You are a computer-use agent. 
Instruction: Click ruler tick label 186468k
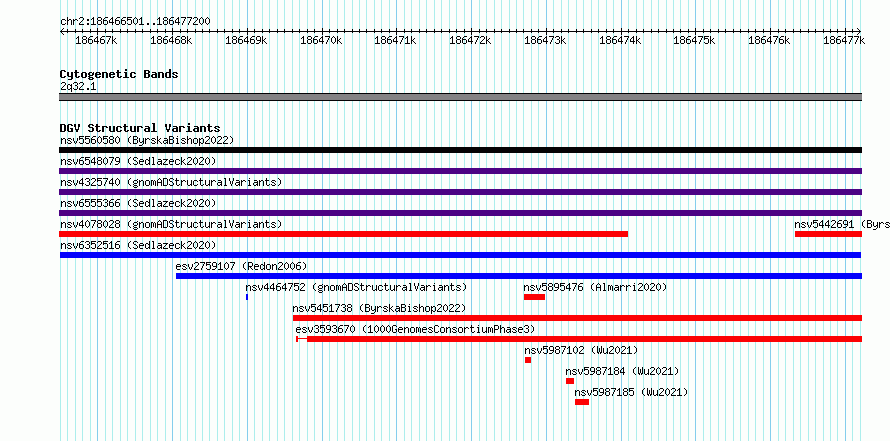(171, 40)
